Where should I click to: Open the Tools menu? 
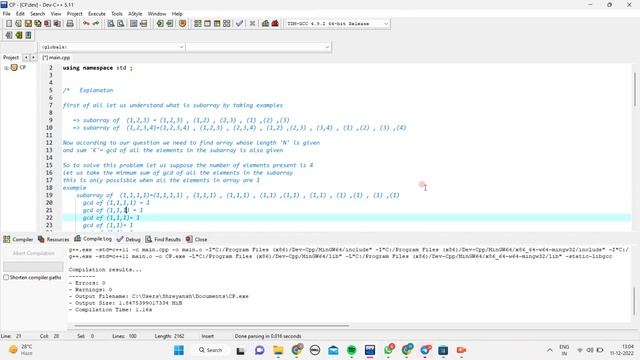117,14
